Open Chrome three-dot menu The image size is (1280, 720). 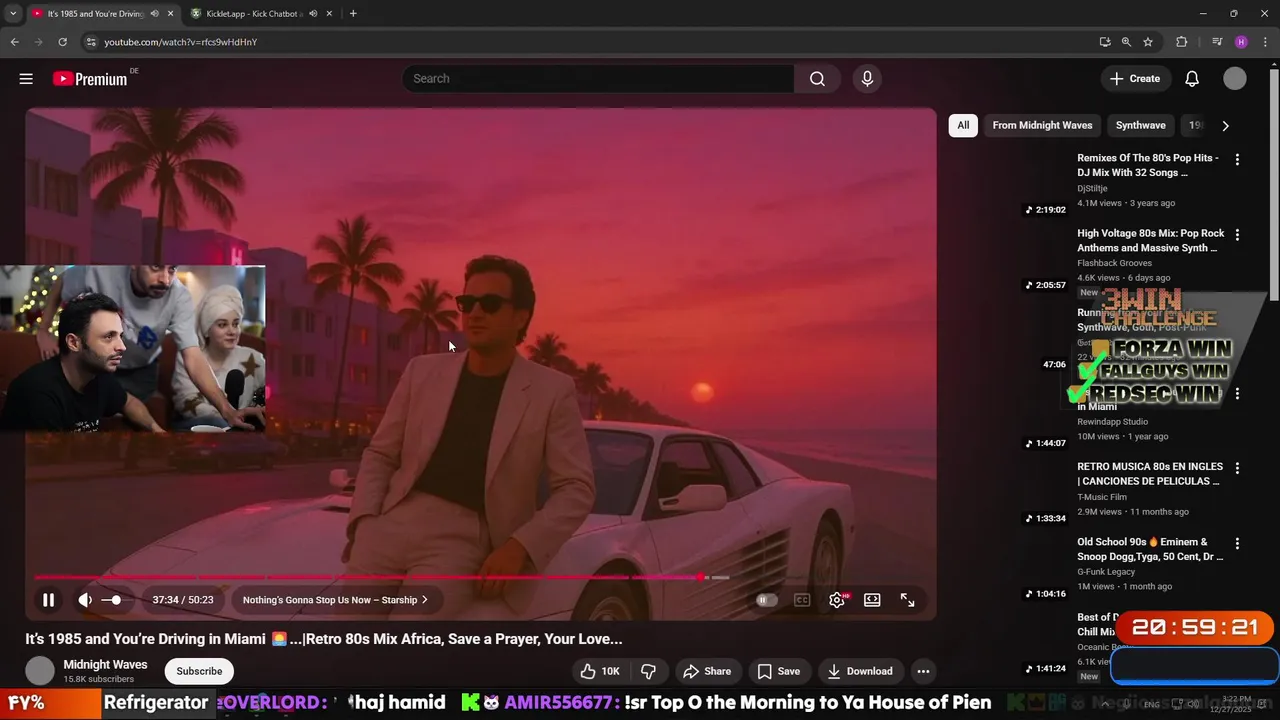tap(1266, 42)
